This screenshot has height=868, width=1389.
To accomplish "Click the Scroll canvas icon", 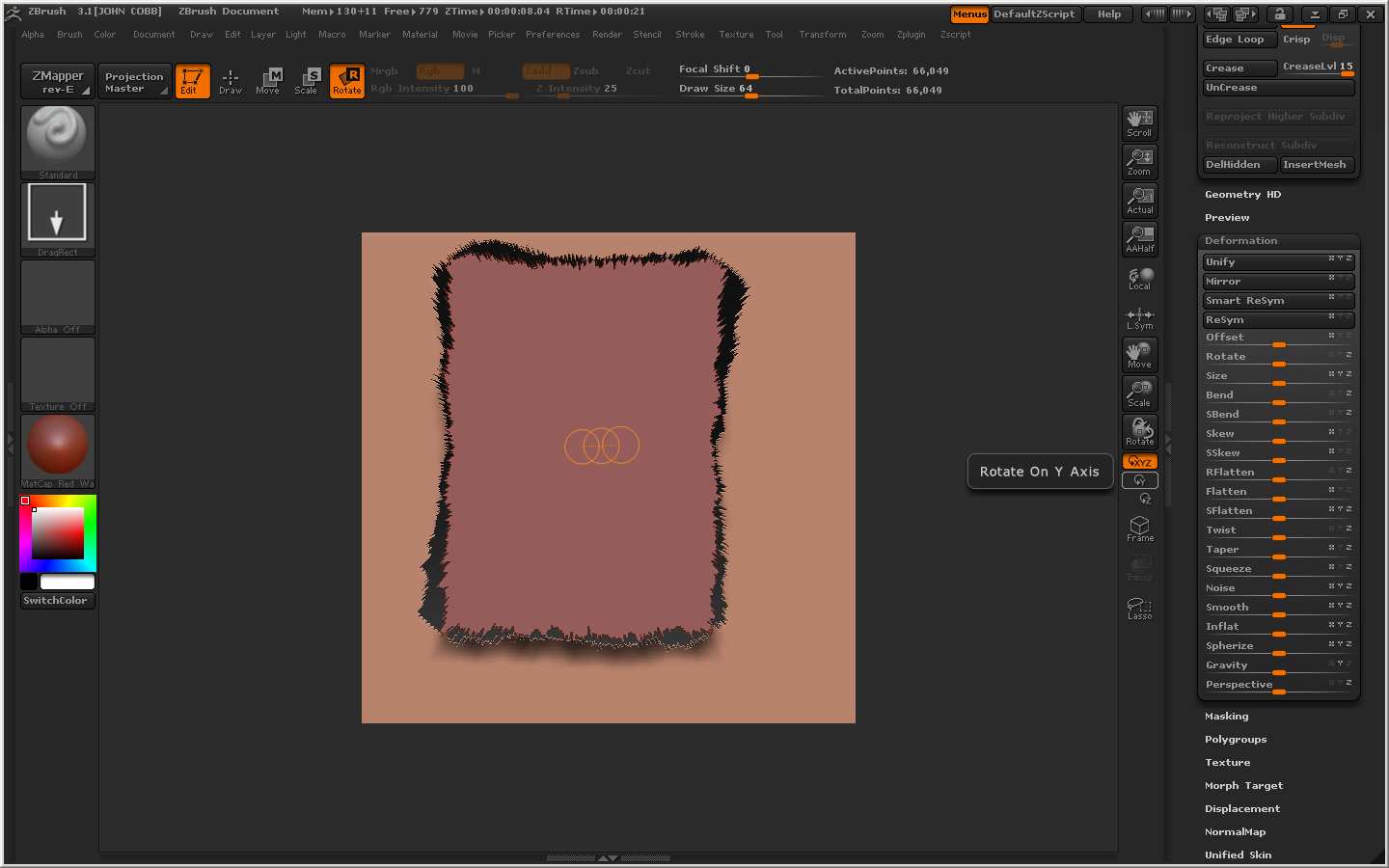I will (x=1139, y=123).
